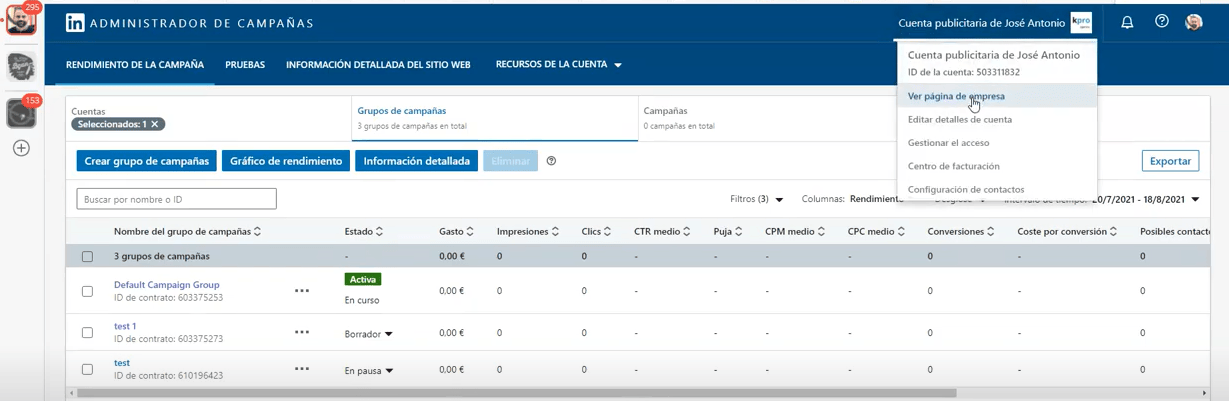The image size is (1229, 401).
Task: Click the Buscar por nombre o ID field
Action: pos(176,199)
